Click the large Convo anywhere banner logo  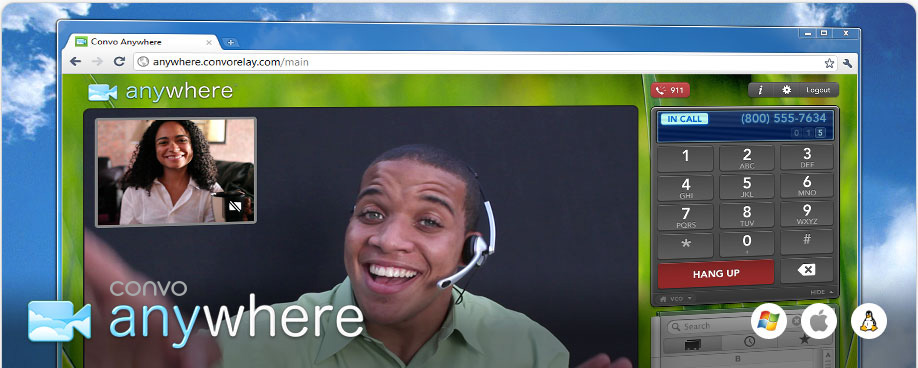[196, 315]
